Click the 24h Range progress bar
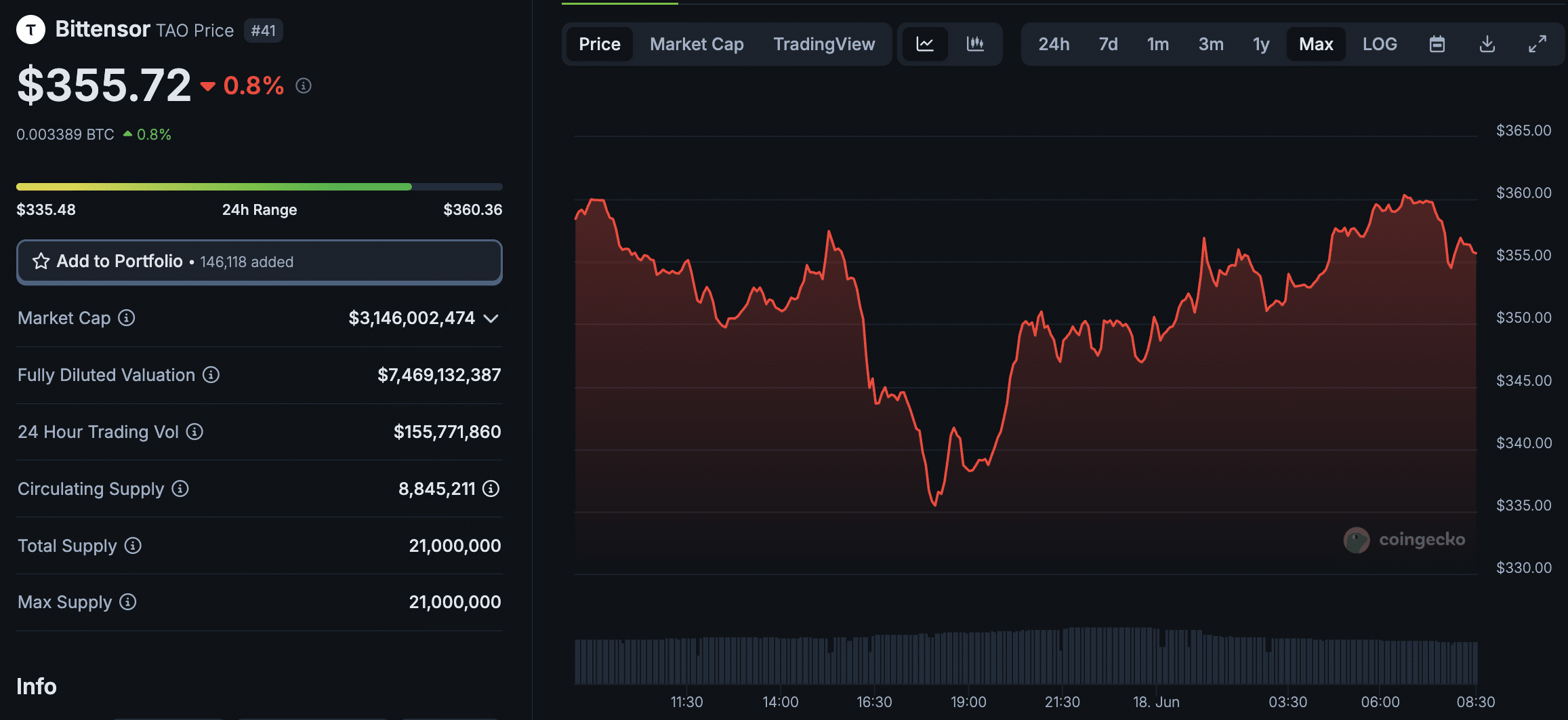Viewport: 1568px width, 720px height. [260, 186]
